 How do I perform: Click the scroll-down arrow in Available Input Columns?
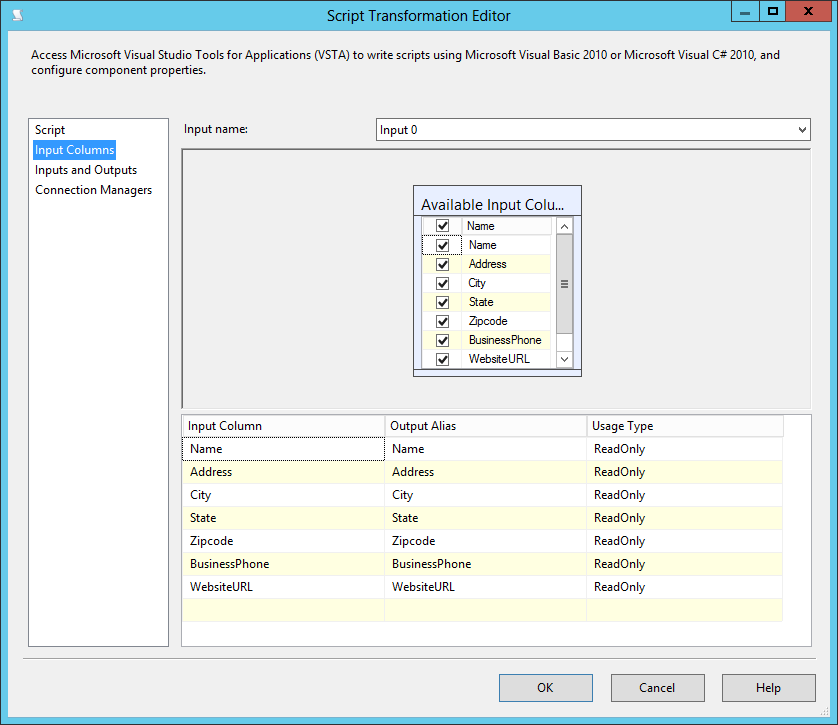[564, 358]
